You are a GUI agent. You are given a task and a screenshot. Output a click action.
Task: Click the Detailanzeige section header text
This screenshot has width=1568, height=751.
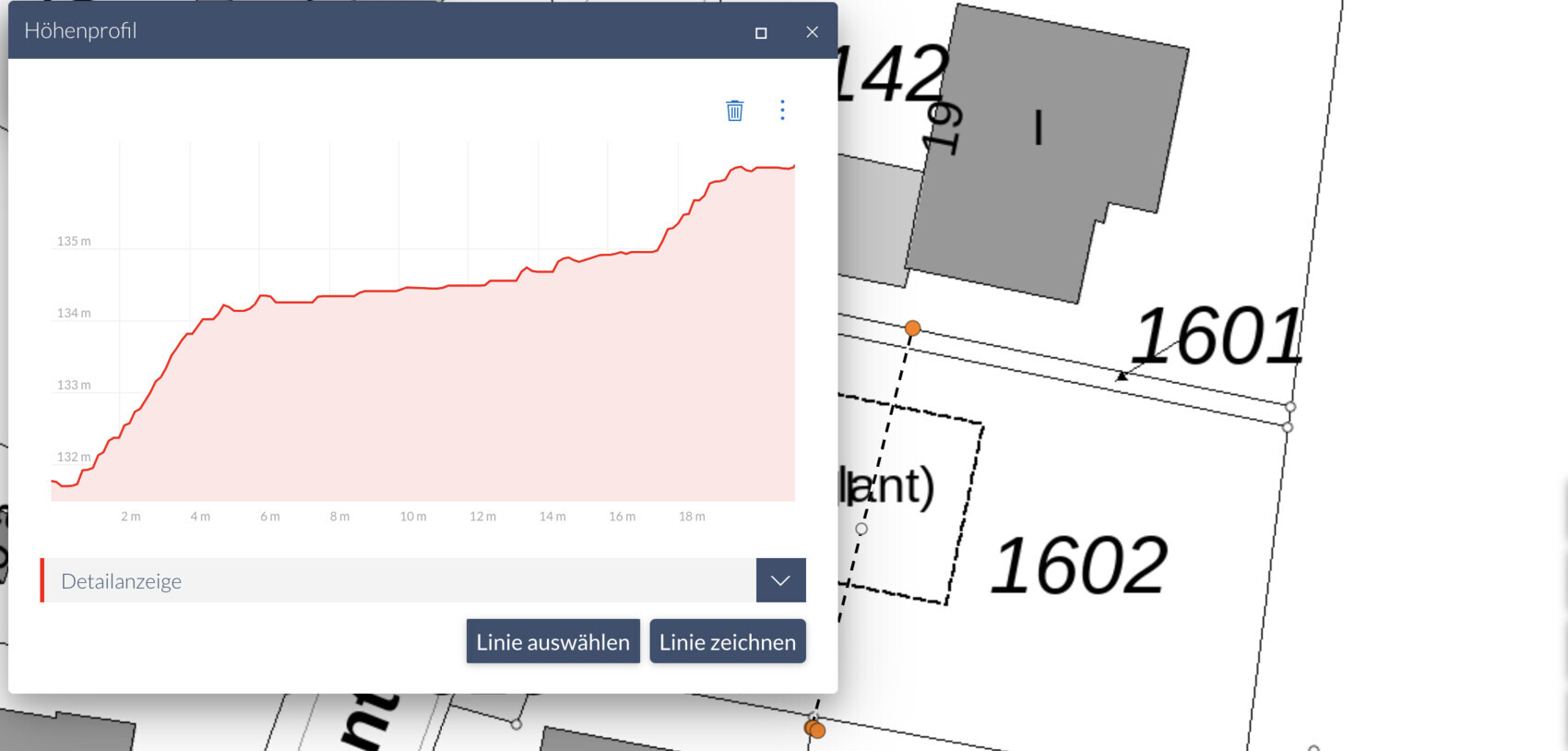tap(122, 581)
